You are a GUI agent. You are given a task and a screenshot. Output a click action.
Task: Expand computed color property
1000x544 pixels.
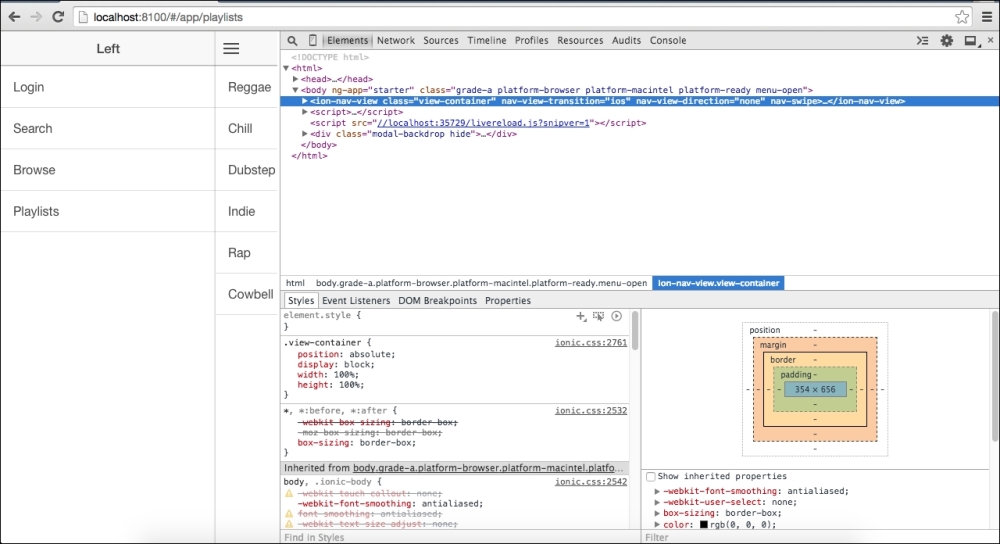657,524
